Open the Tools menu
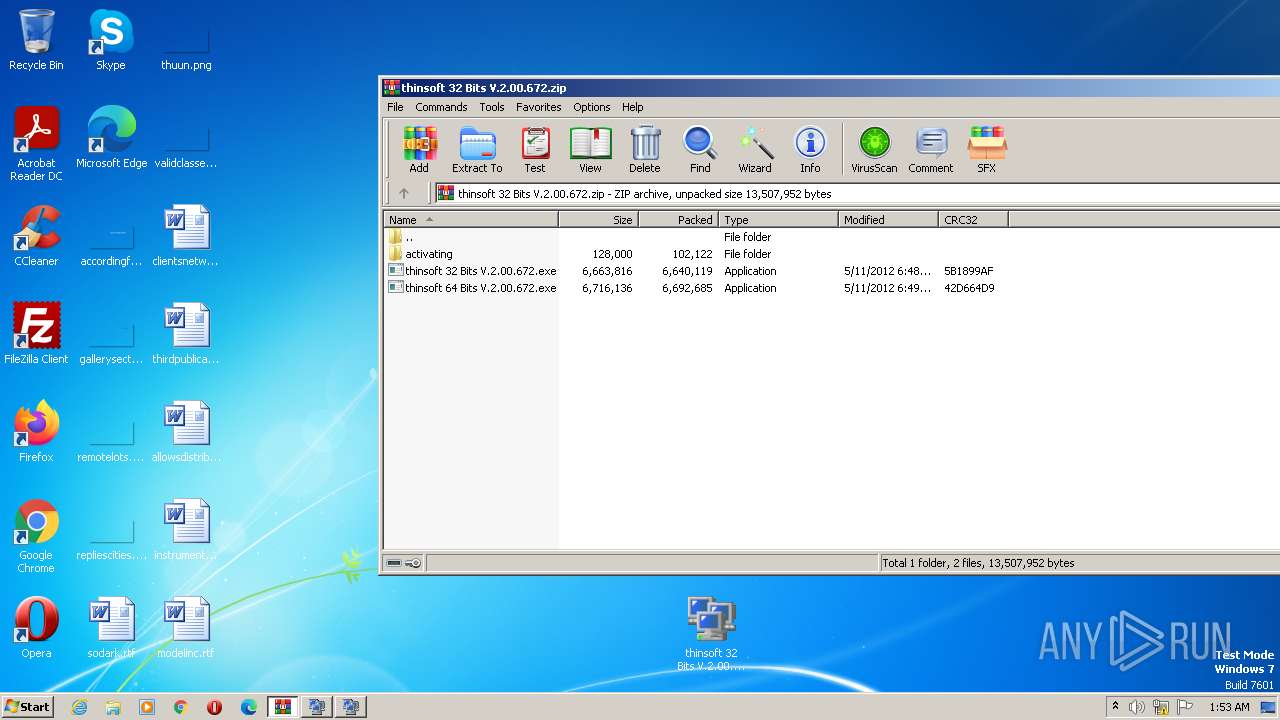1280x720 pixels. (491, 107)
